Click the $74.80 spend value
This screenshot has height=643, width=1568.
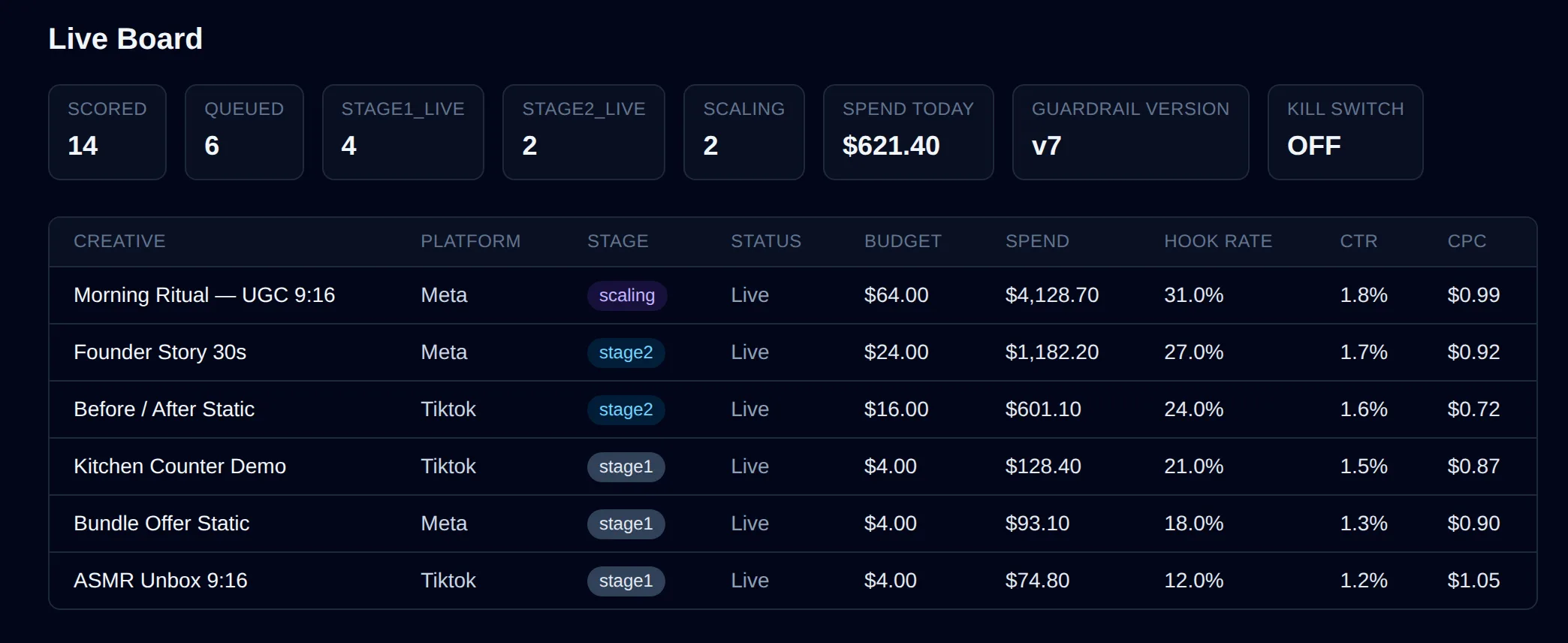pos(1037,581)
